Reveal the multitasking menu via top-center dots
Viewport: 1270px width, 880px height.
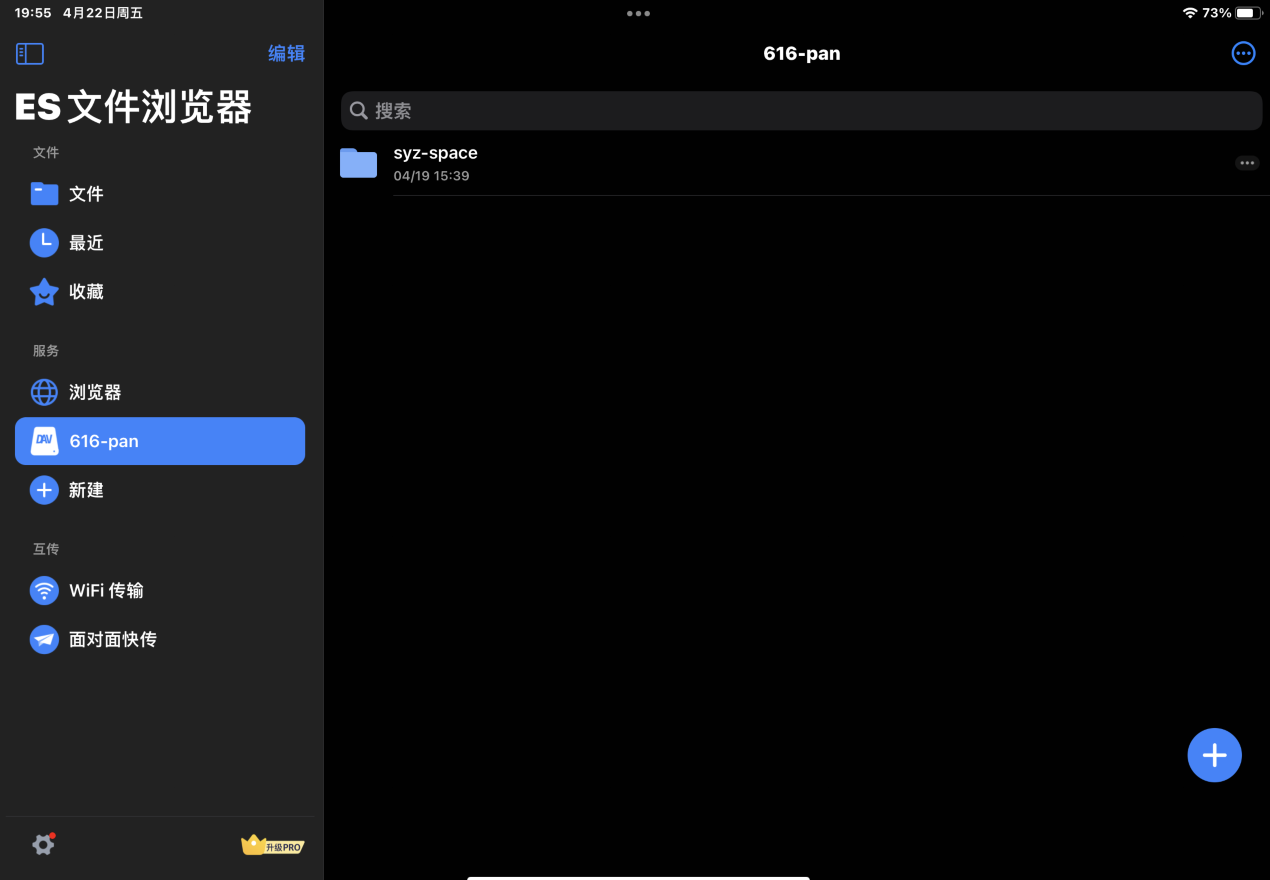637,13
